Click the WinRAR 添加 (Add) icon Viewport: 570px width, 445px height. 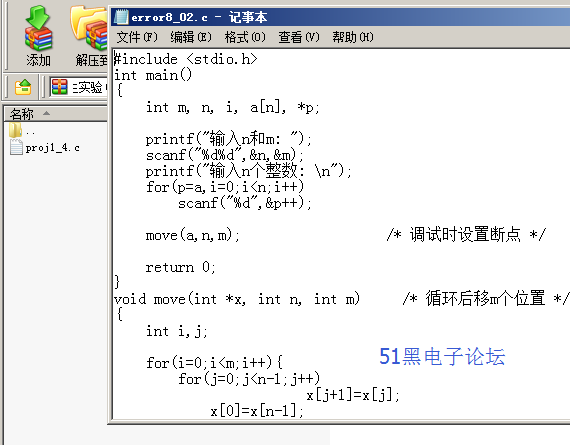point(38,28)
